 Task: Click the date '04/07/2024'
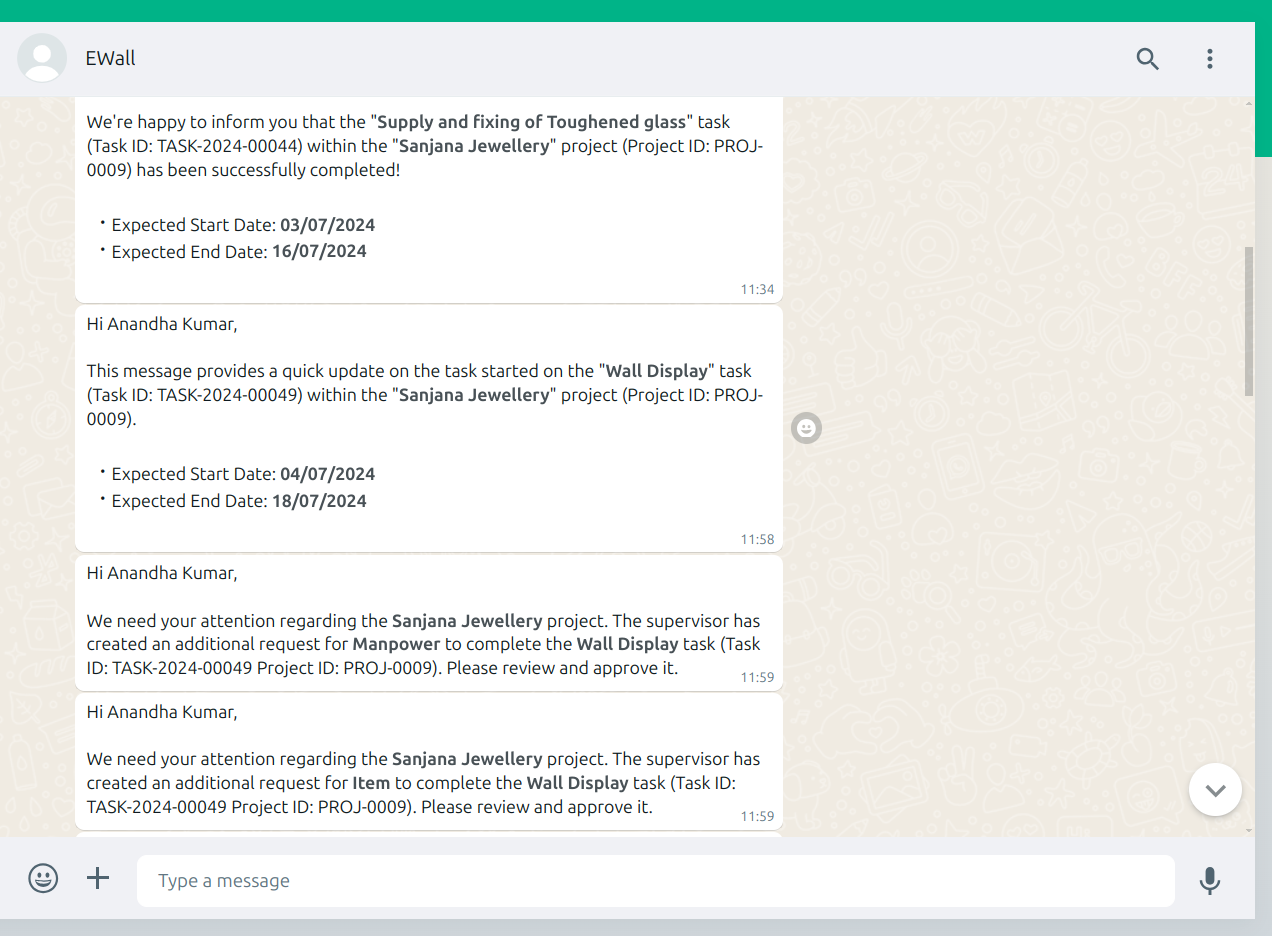(x=328, y=474)
